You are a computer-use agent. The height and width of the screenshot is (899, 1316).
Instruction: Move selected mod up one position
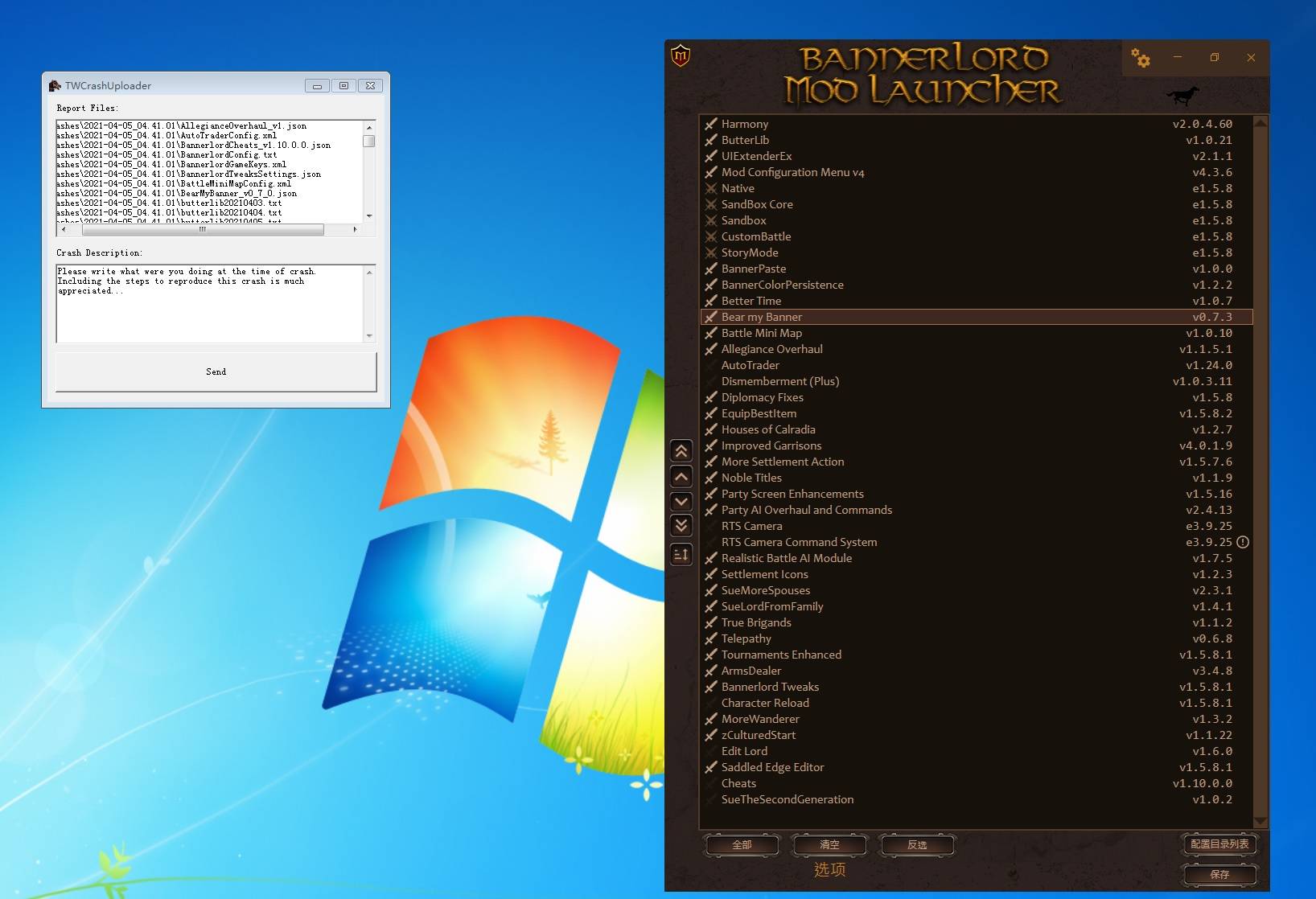click(681, 477)
